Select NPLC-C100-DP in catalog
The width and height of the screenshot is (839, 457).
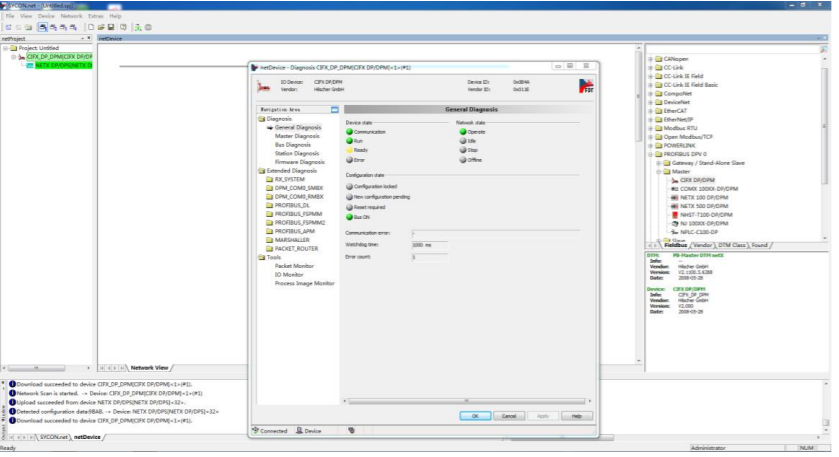(x=699, y=232)
